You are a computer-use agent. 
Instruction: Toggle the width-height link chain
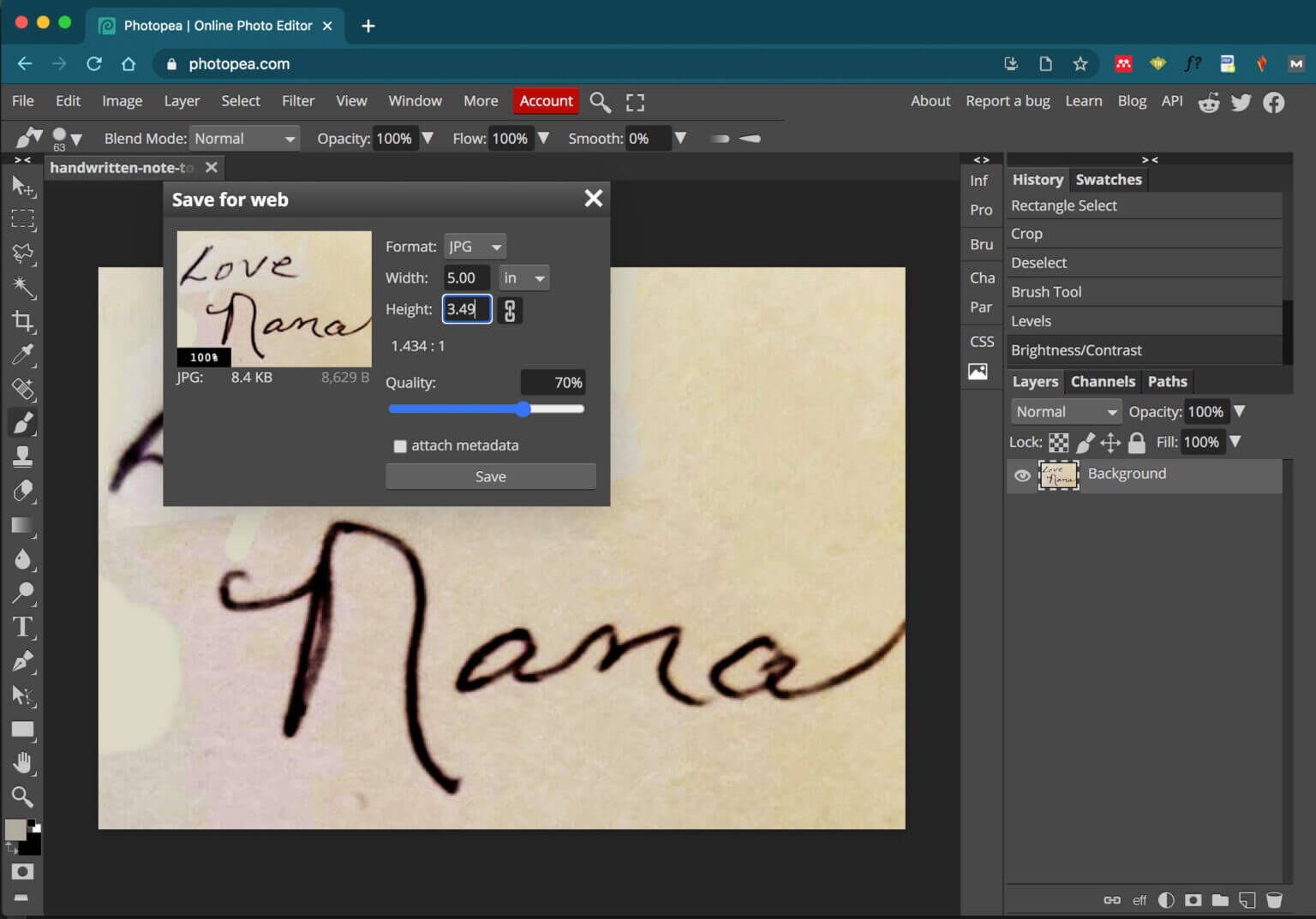[x=510, y=310]
